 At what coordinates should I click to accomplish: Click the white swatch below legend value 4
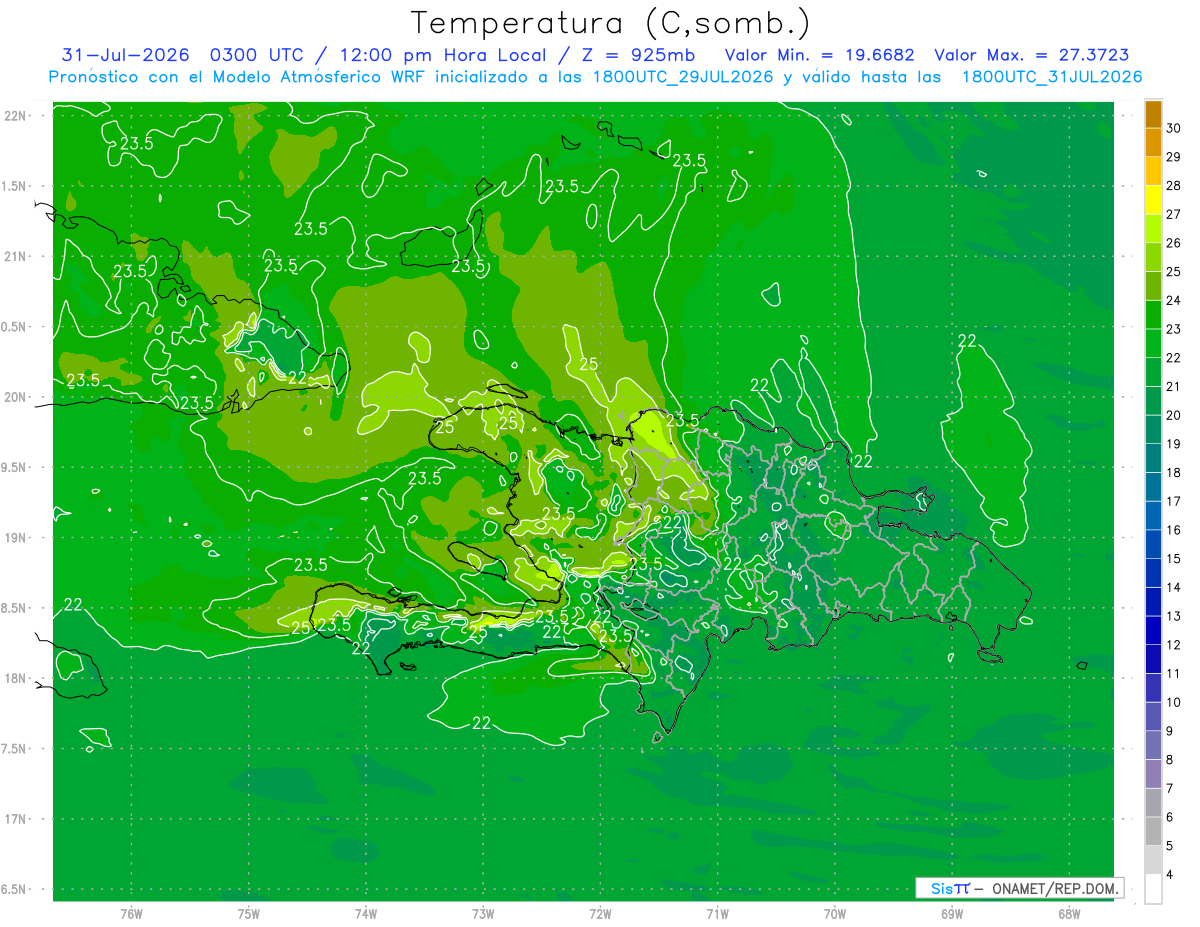1153,889
